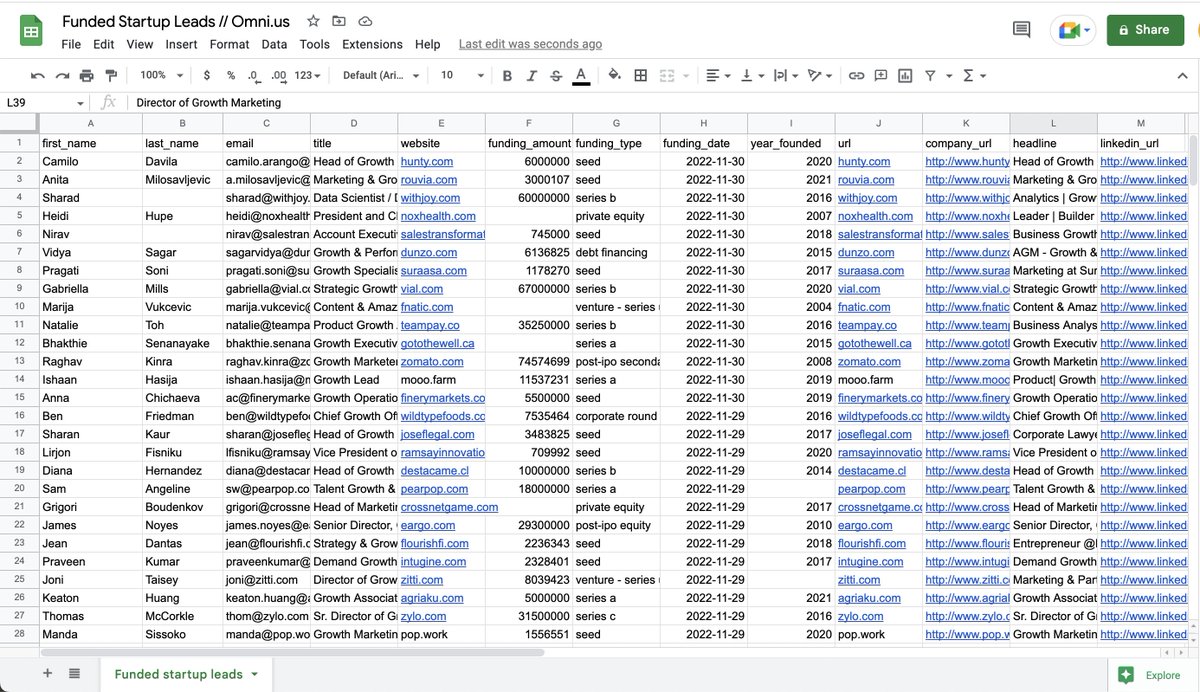Open the pearpop.com website link
The width and height of the screenshot is (1200, 692).
click(434, 489)
